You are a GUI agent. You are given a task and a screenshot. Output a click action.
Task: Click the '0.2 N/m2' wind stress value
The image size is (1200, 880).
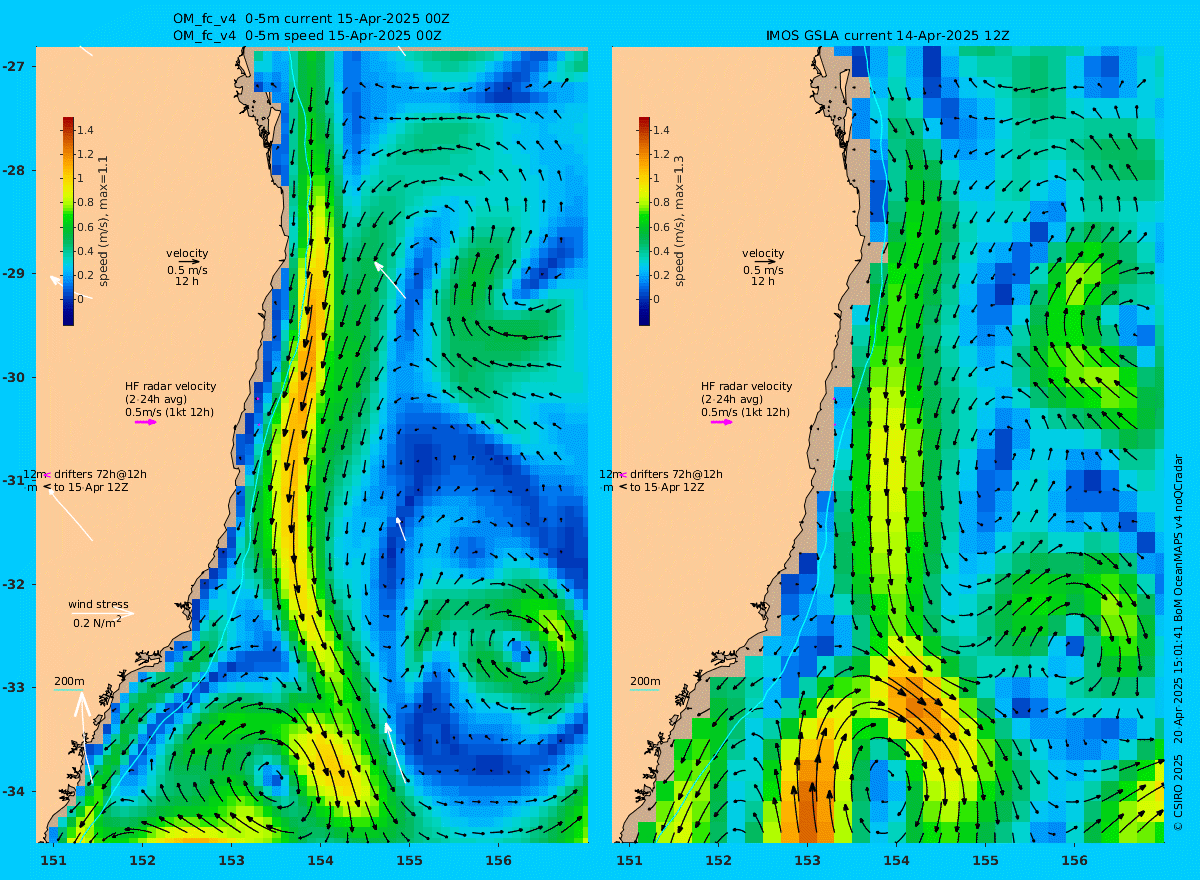tap(97, 622)
